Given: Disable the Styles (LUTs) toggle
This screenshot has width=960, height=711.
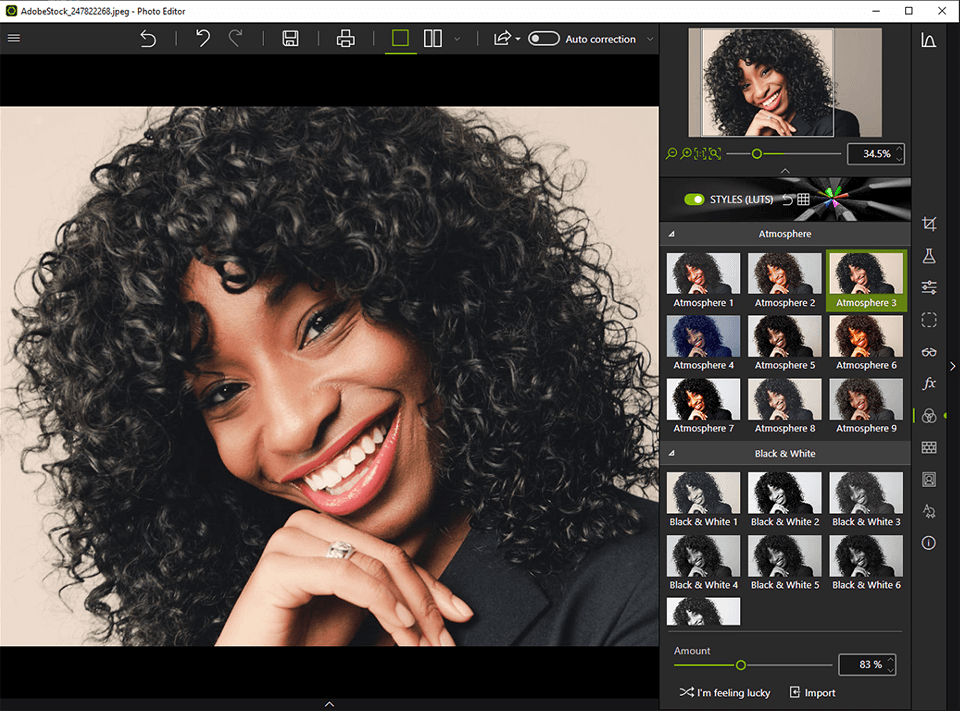Looking at the screenshot, I should pos(694,200).
